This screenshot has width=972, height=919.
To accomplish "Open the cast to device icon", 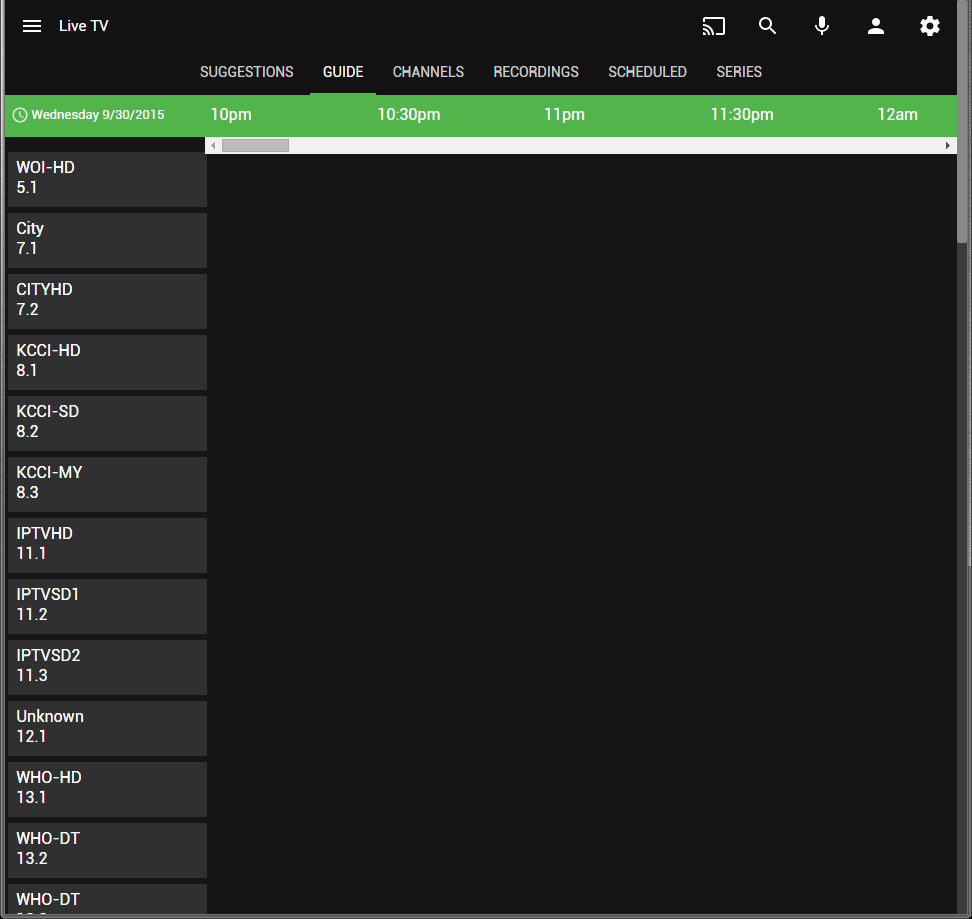I will coord(714,26).
